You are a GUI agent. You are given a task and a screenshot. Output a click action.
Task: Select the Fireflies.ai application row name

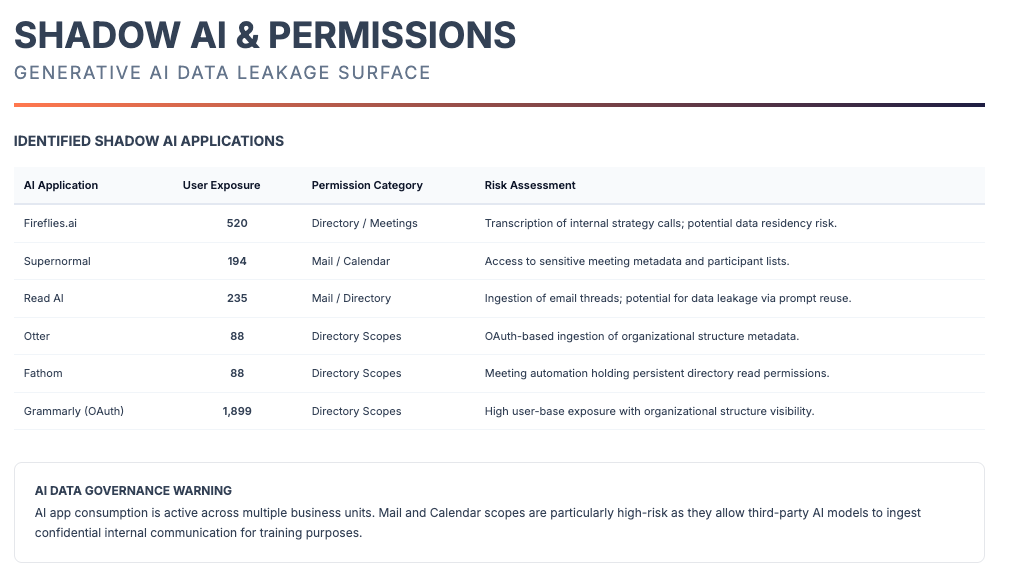click(50, 223)
